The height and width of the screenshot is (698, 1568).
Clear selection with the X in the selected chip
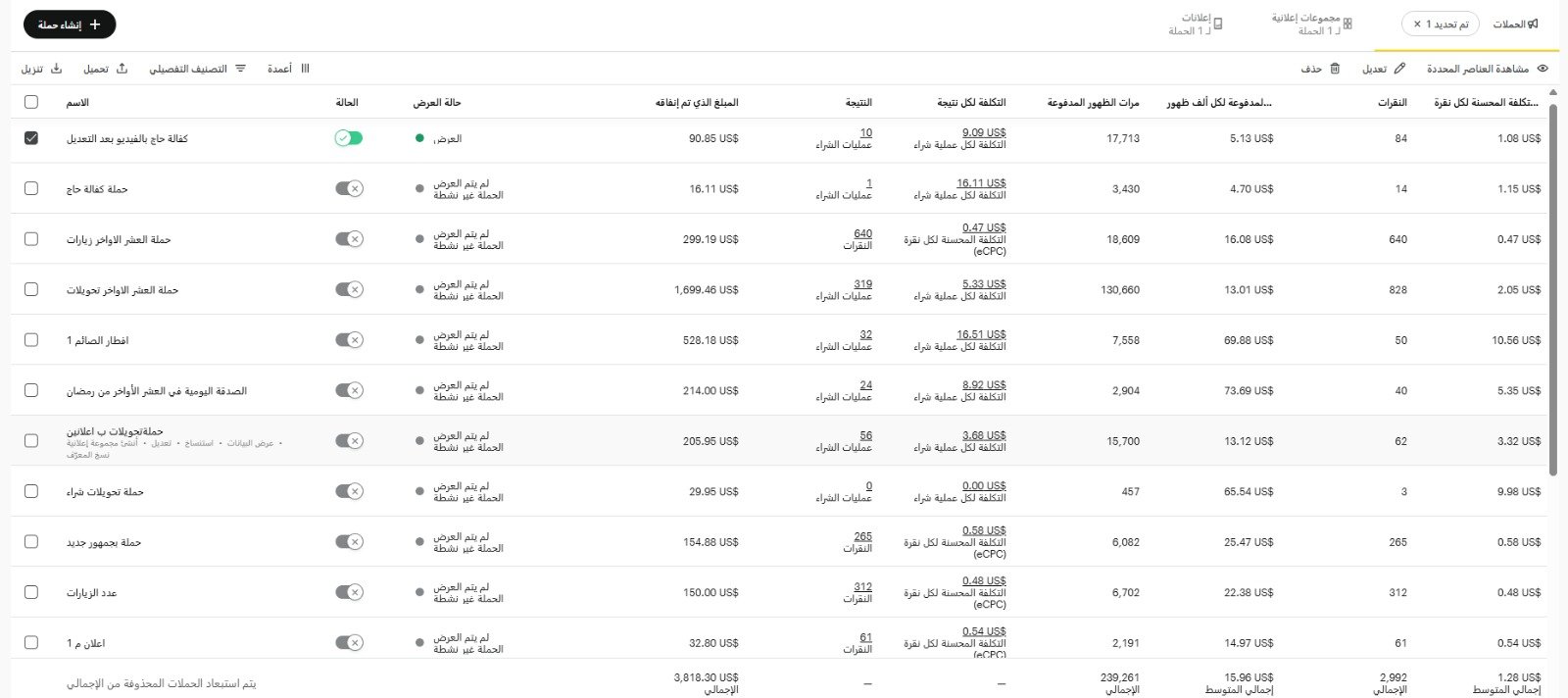pyautogui.click(x=1417, y=25)
